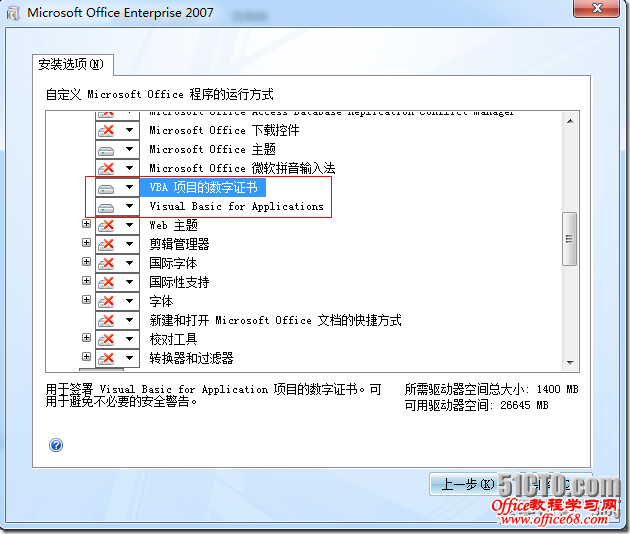
Task: Select the 国际字体 row label
Action: pos(173,263)
